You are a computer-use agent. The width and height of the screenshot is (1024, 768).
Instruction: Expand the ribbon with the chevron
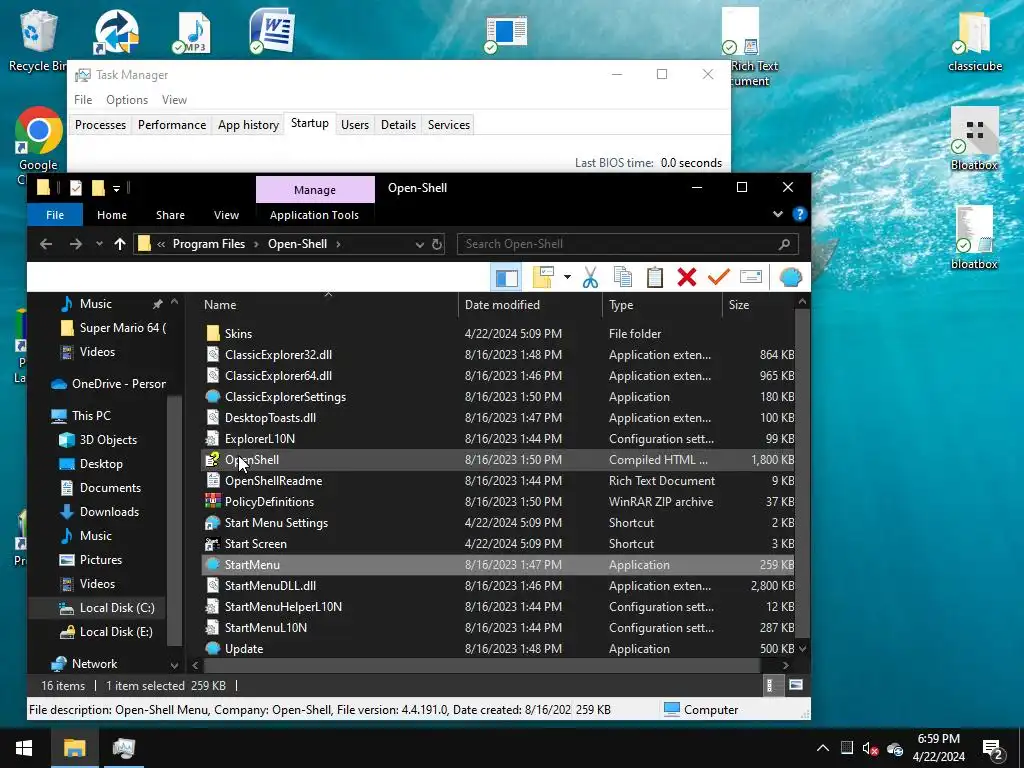tap(778, 214)
